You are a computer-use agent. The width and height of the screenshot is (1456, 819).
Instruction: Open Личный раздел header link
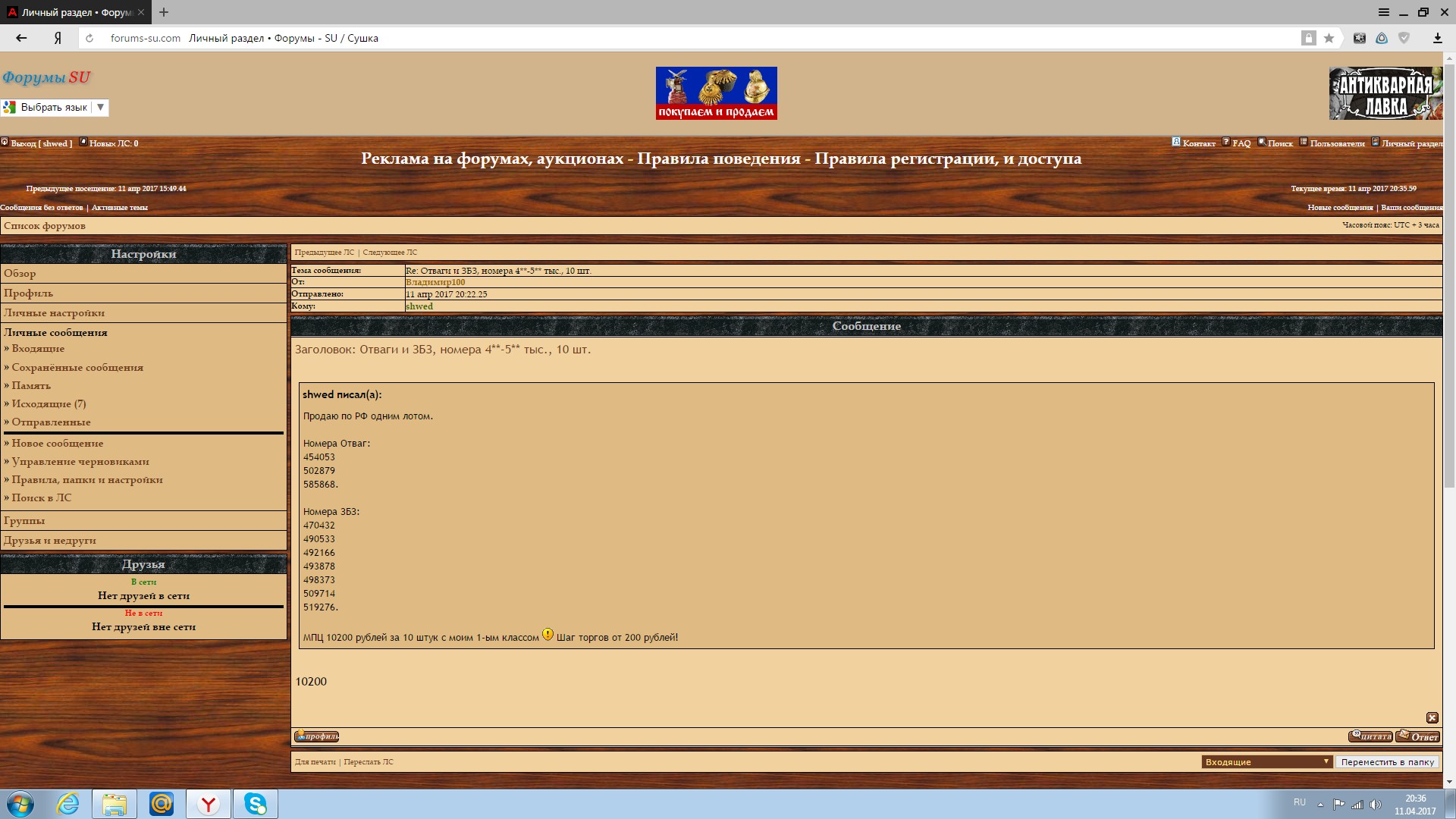coord(1412,143)
